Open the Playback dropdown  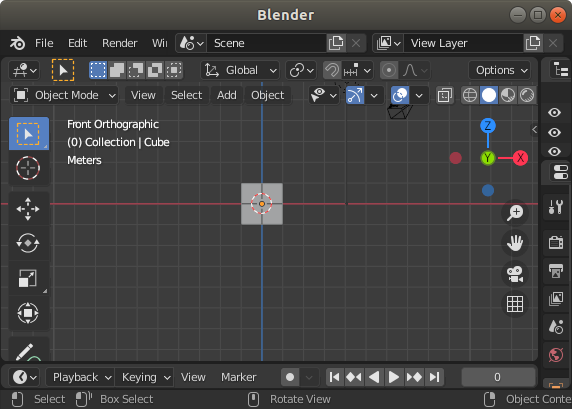(80, 377)
